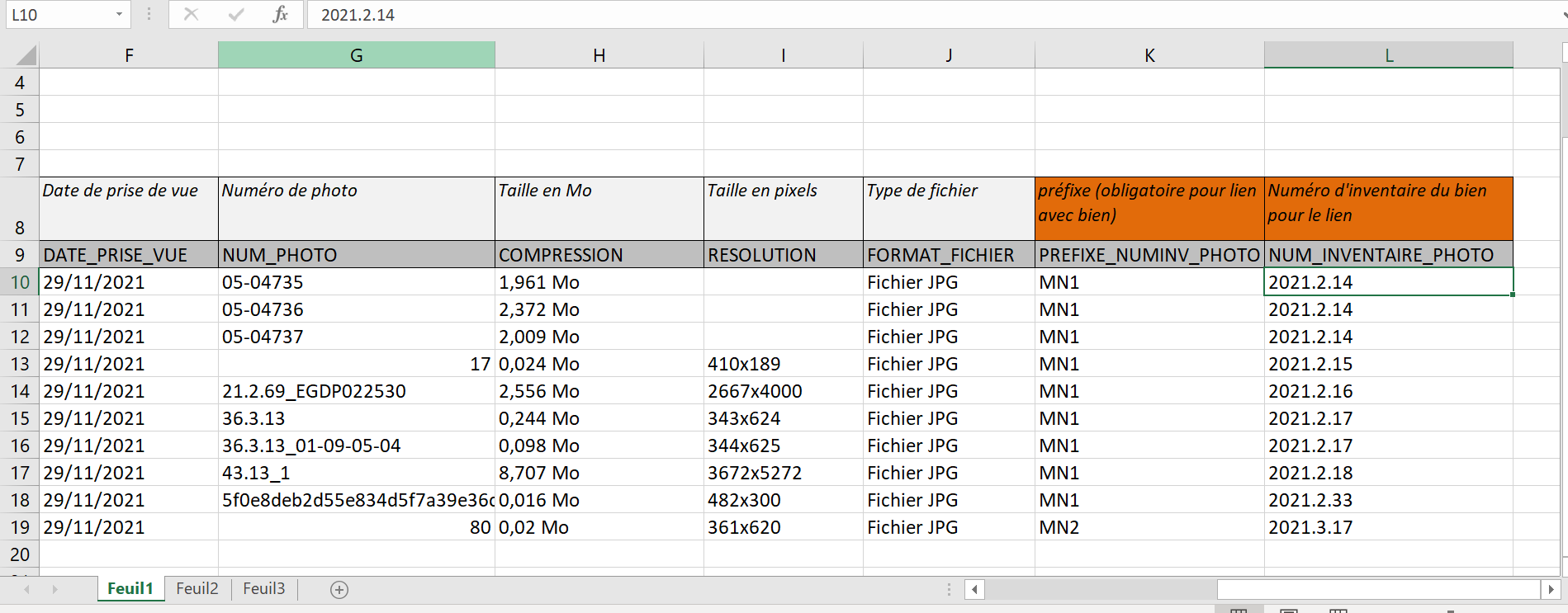1568x613 pixels.
Task: Click the 2021.2.15 inventory cell
Action: point(1389,364)
